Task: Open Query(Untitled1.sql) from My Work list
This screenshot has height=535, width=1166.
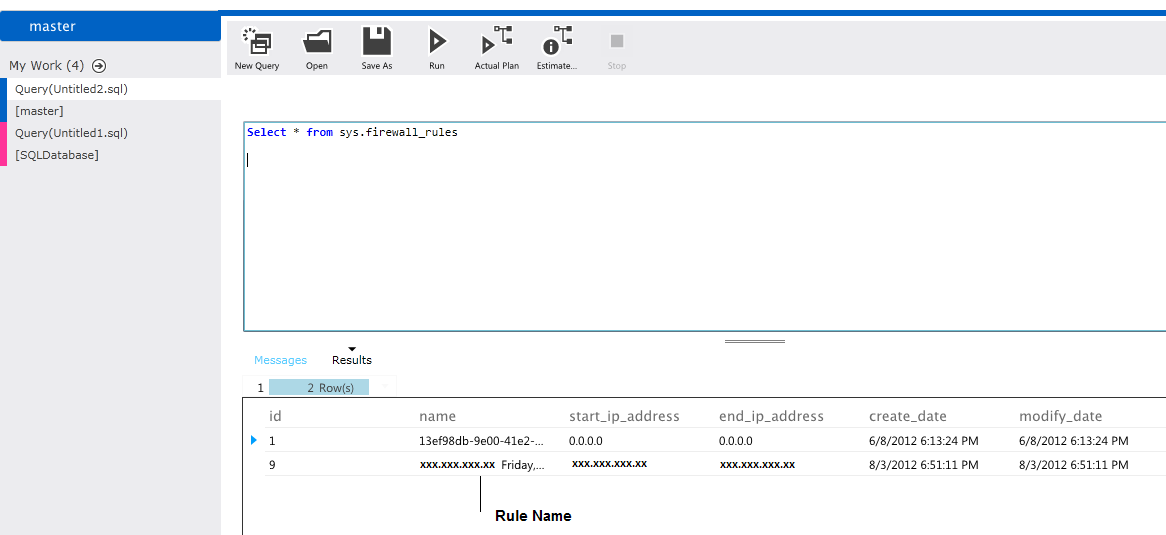Action: coord(71,133)
